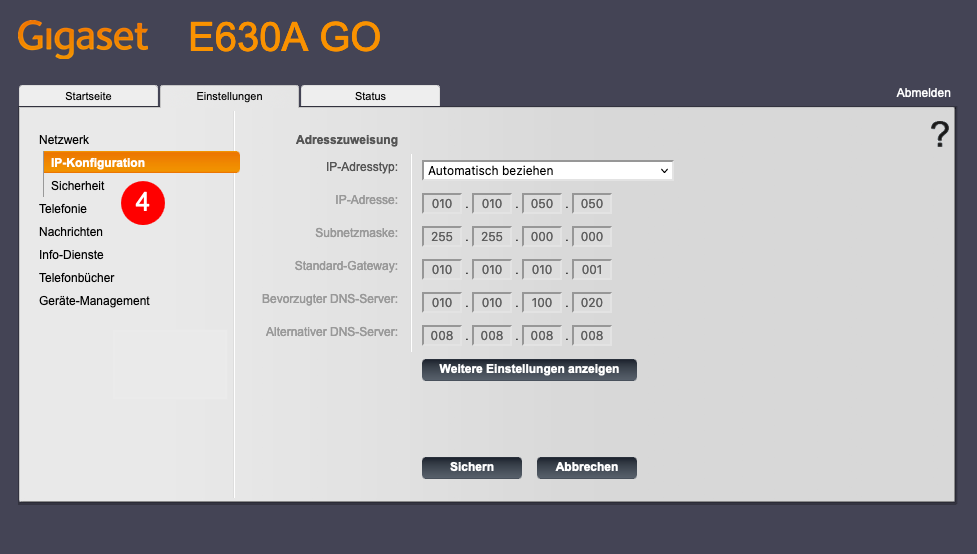Click second octet of Bevorzugter DNS-Server
Image resolution: width=977 pixels, height=554 pixels.
point(492,303)
